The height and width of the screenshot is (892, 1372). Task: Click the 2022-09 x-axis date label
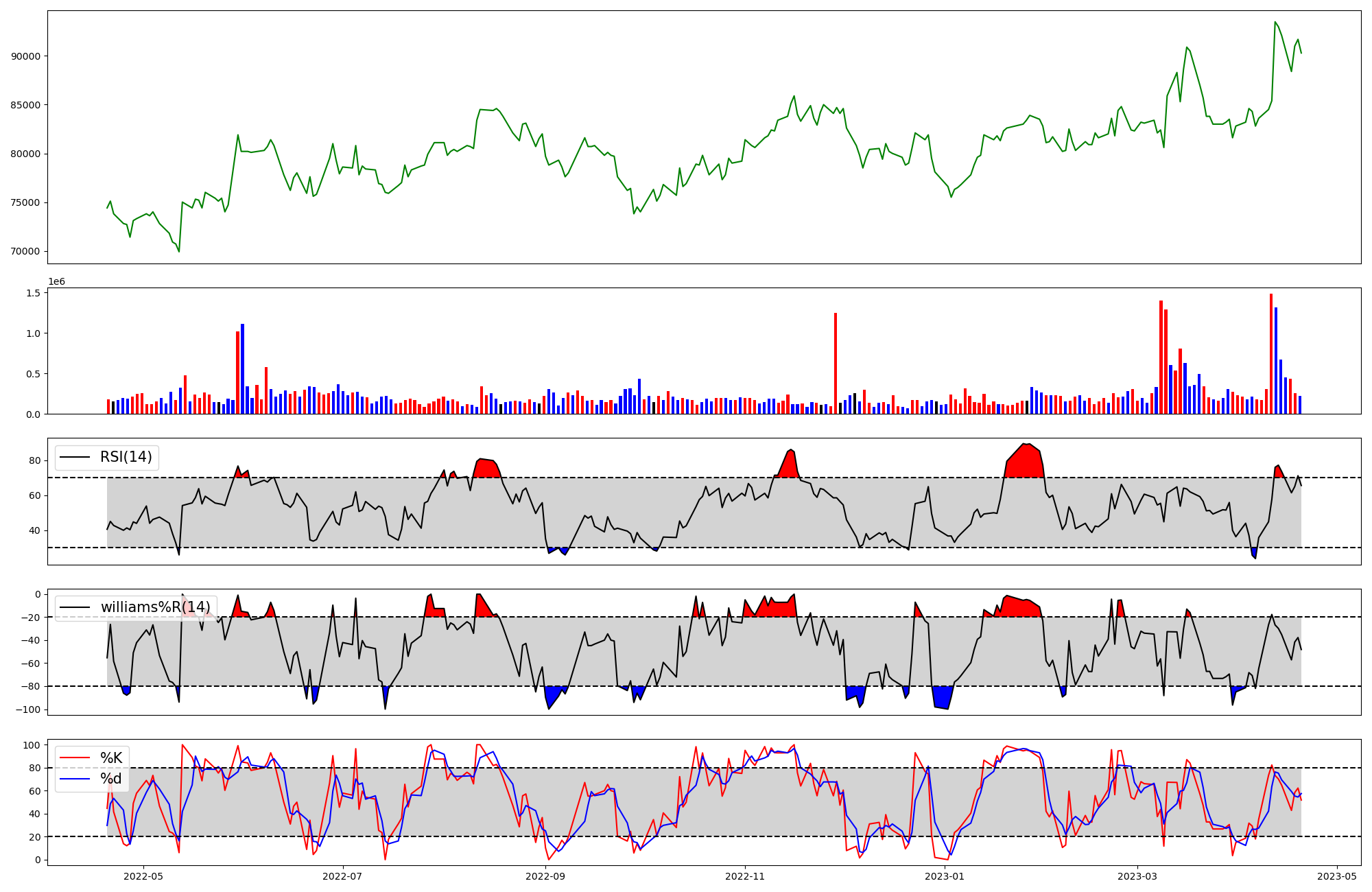coord(545,876)
